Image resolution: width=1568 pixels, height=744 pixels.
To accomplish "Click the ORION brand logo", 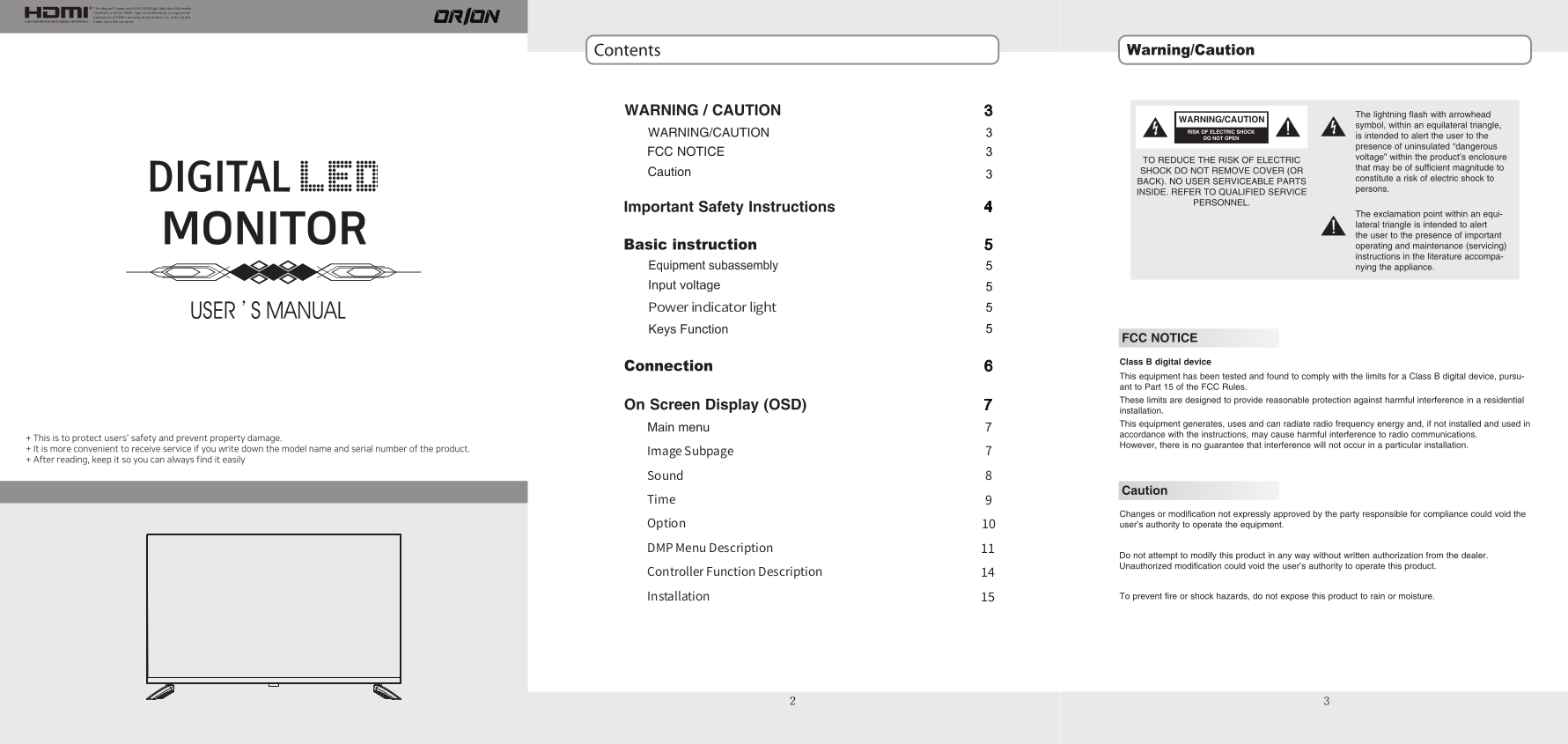I will click(x=467, y=17).
